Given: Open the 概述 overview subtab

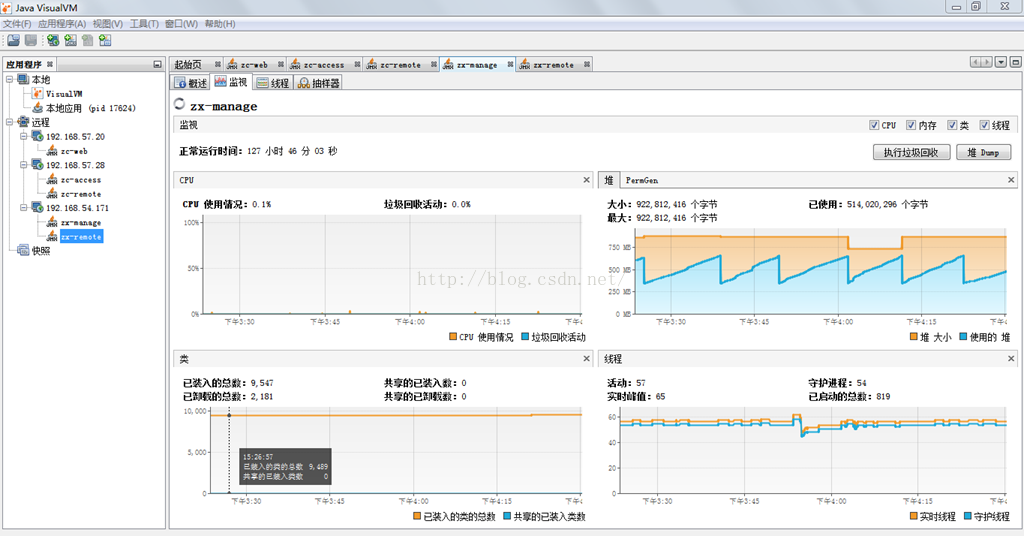Looking at the screenshot, I should point(191,83).
